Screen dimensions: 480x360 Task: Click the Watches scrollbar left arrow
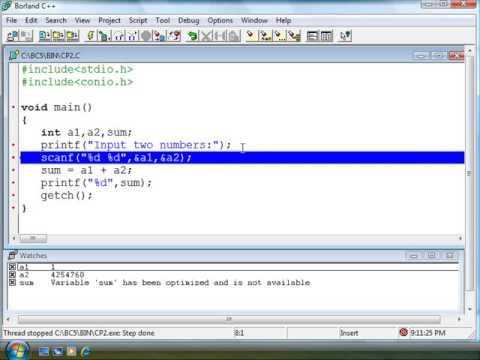pyautogui.click(x=8, y=319)
